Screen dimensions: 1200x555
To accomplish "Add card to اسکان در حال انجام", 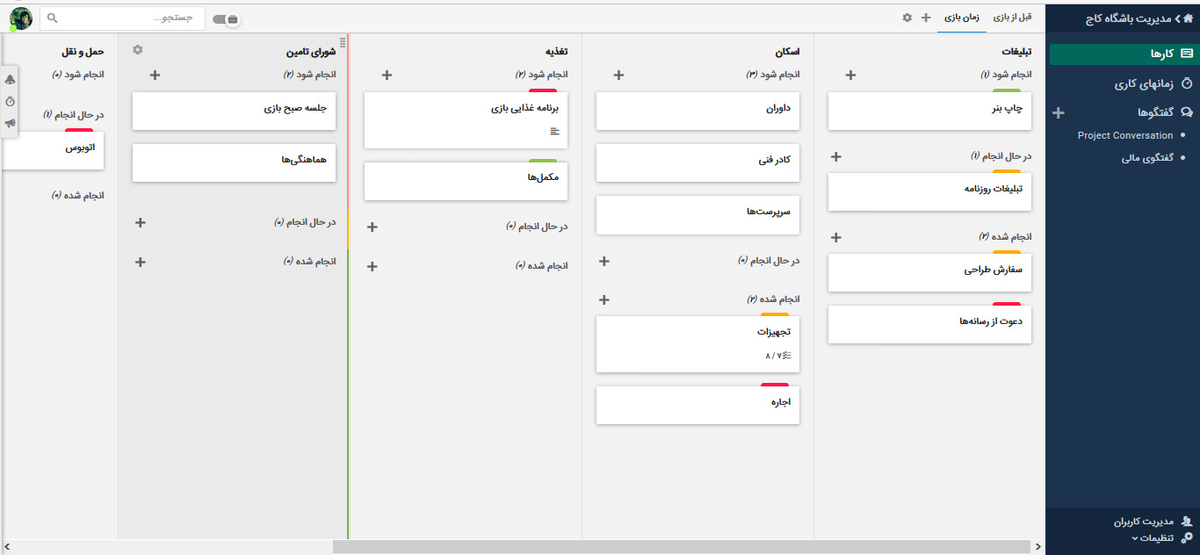I will [604, 261].
